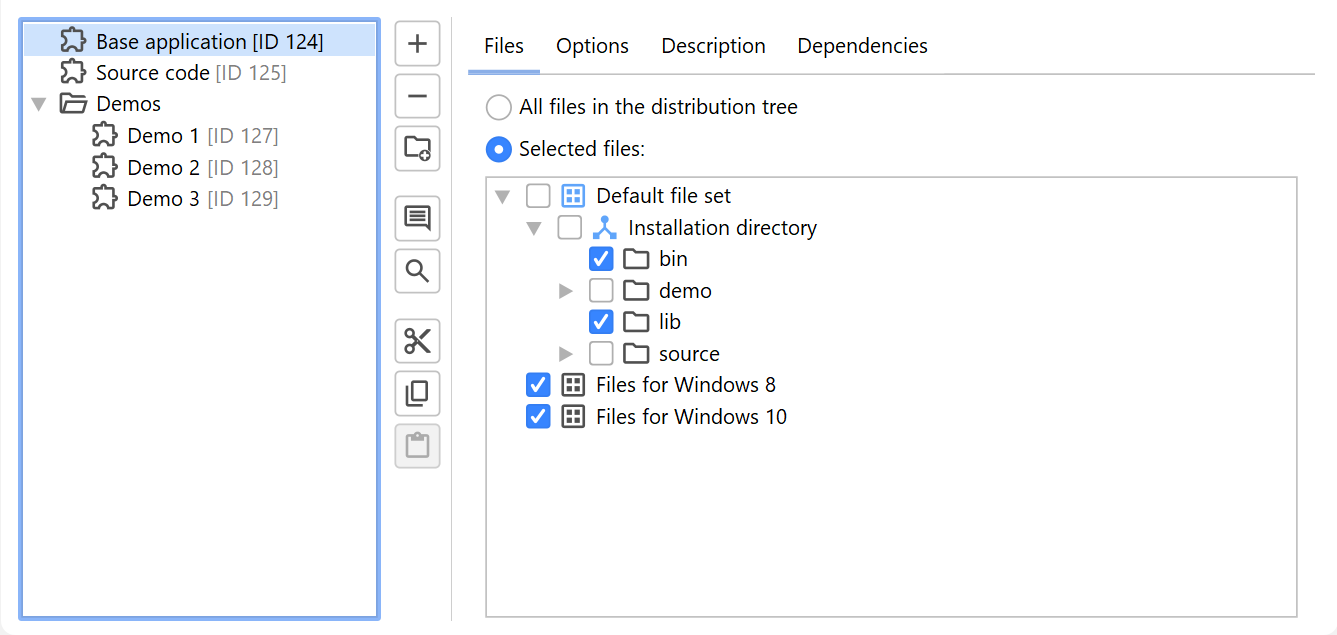1337x635 pixels.
Task: Click the remove (minus) component button
Action: pos(417,97)
